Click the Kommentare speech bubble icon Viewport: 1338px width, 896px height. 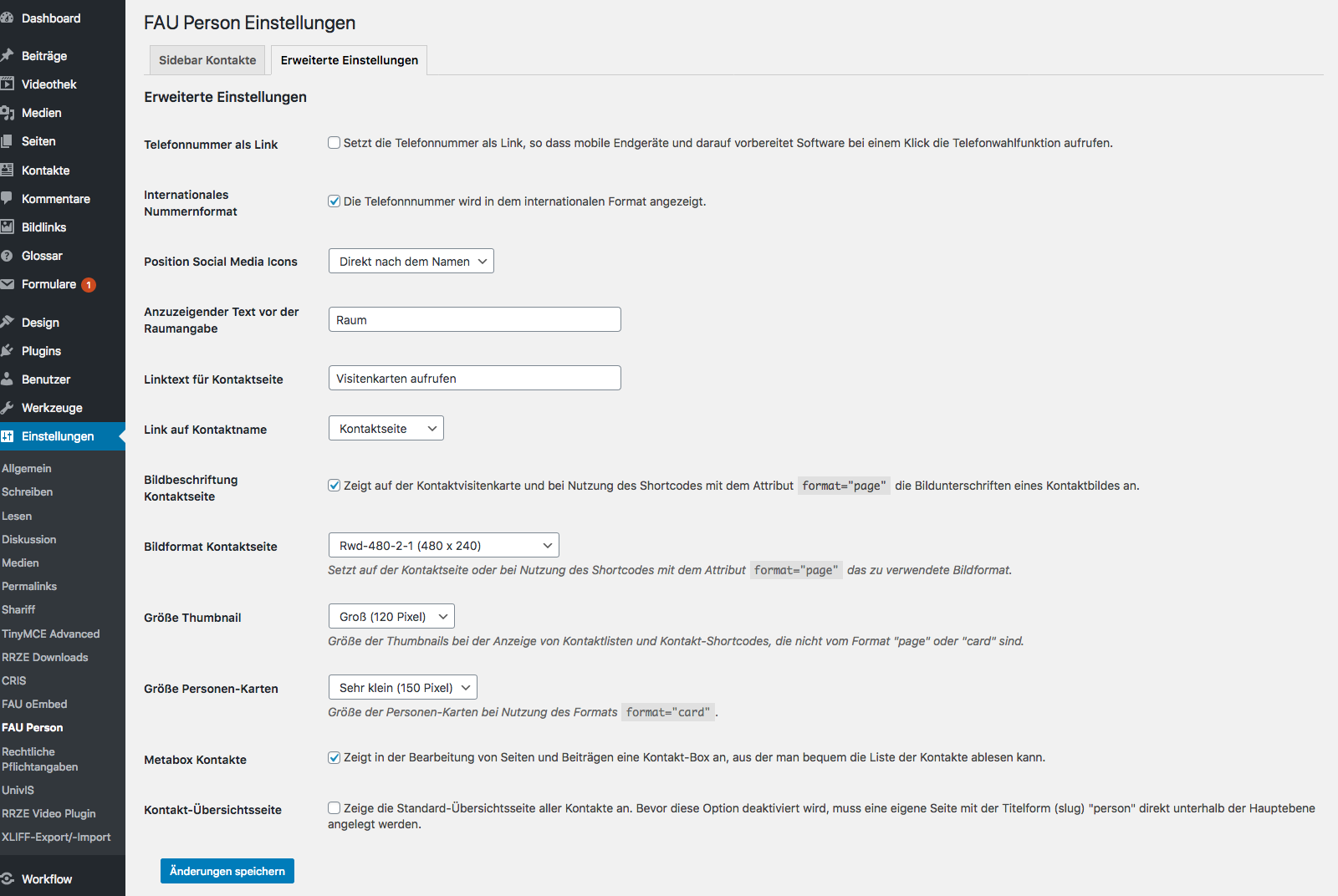coord(8,198)
